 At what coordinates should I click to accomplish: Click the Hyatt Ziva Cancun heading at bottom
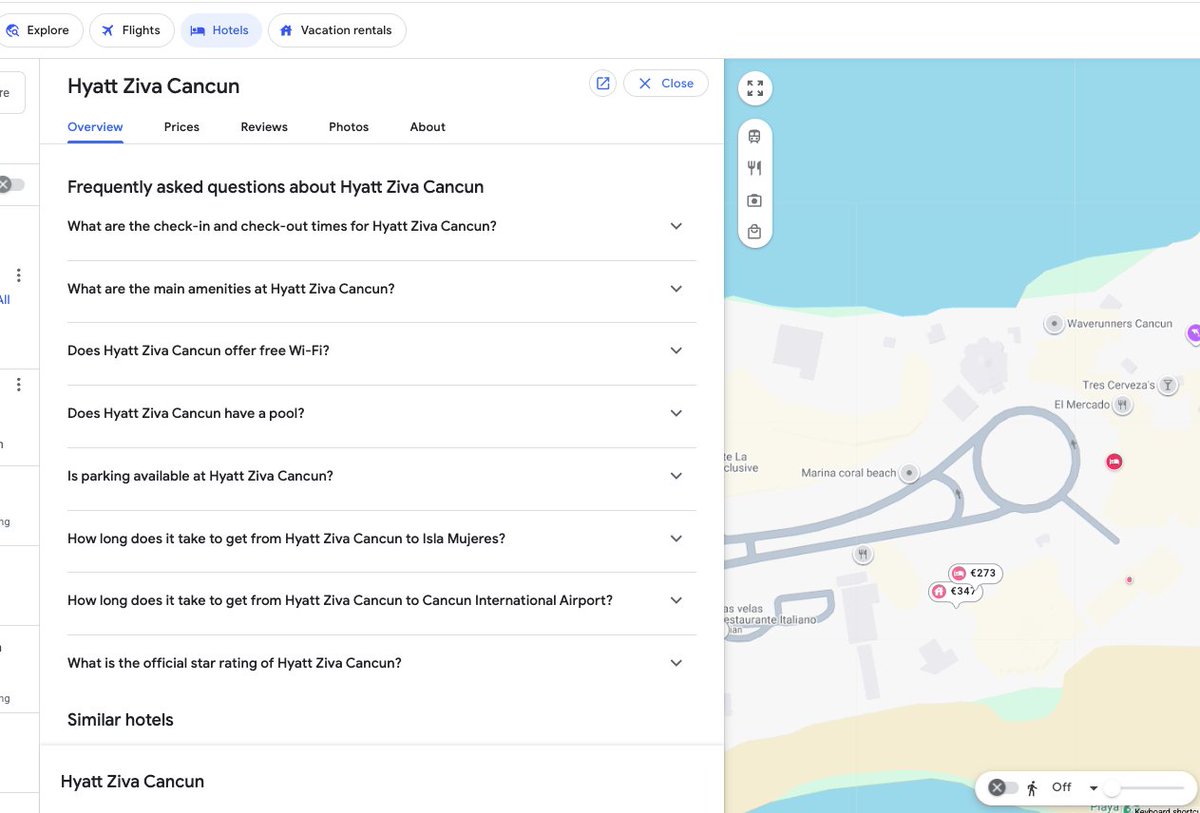[132, 781]
